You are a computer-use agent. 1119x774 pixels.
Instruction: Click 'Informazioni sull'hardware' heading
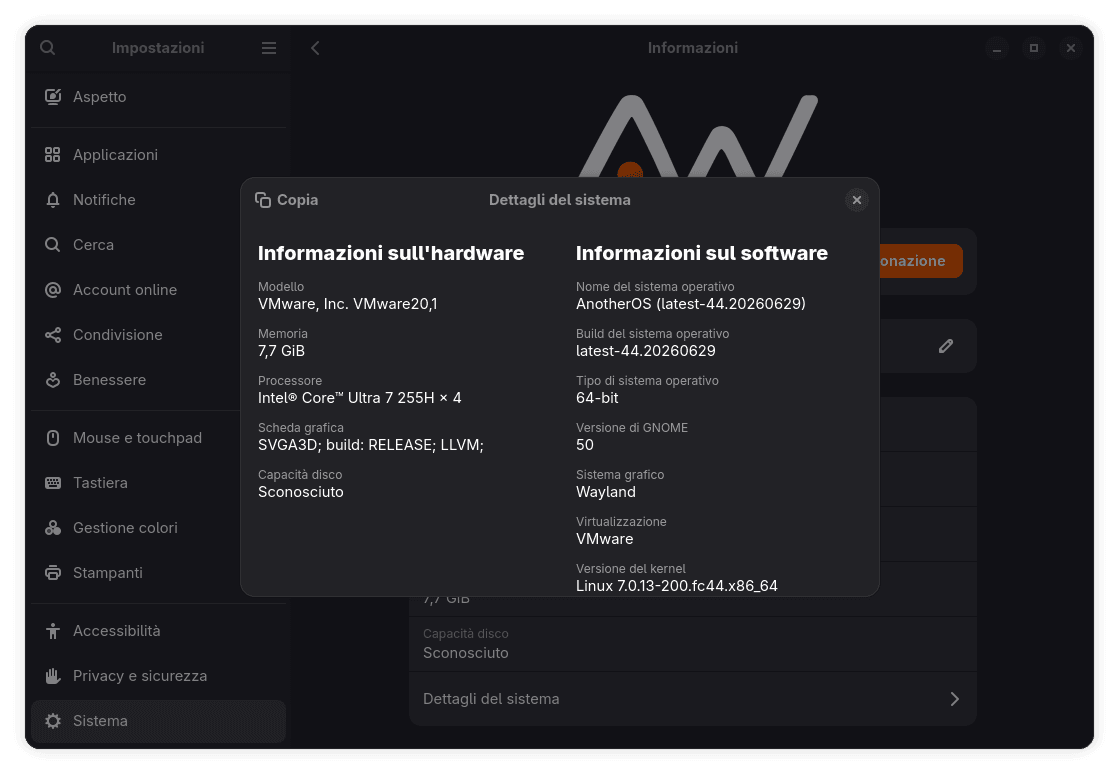click(x=391, y=253)
